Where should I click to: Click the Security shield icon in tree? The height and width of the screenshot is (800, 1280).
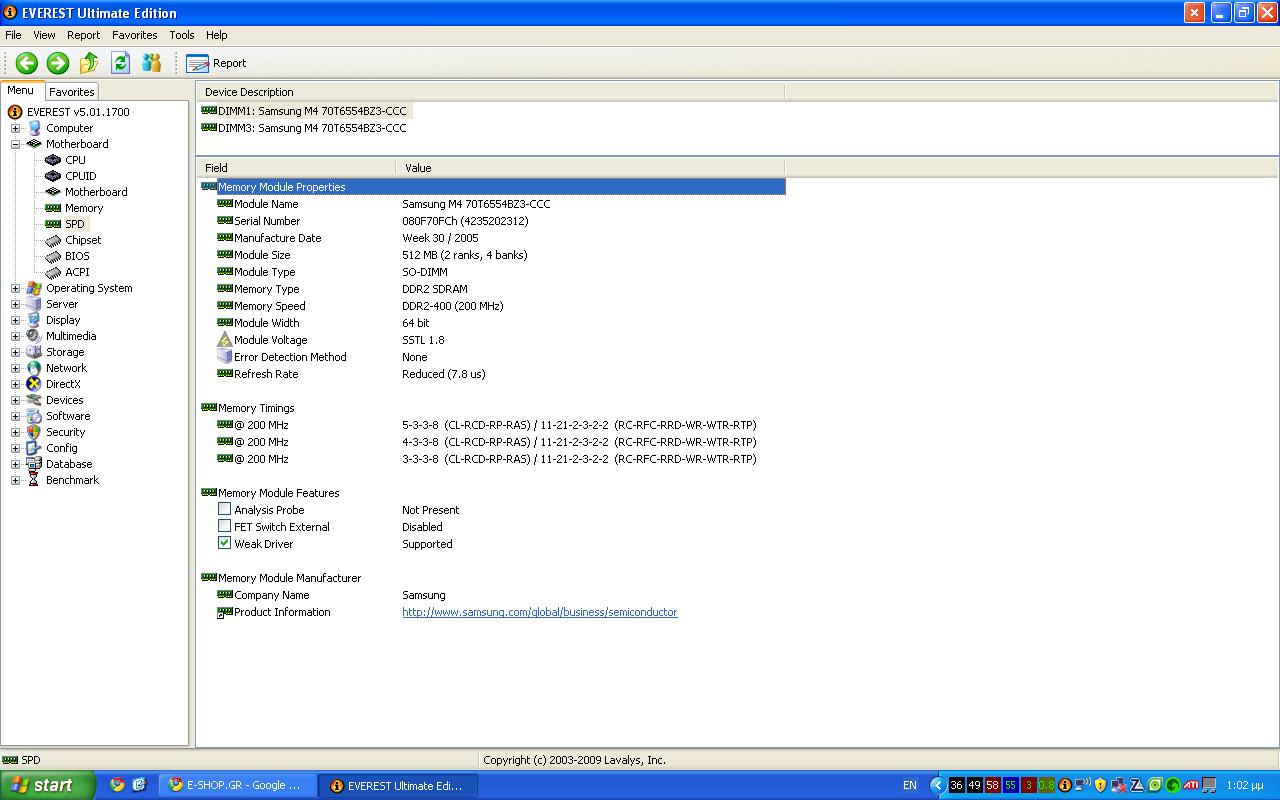pos(34,432)
